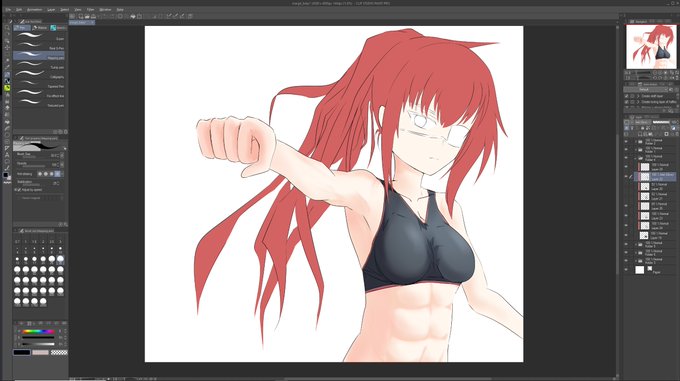Open the Filter menu
The image size is (680, 381).
[x=90, y=9]
